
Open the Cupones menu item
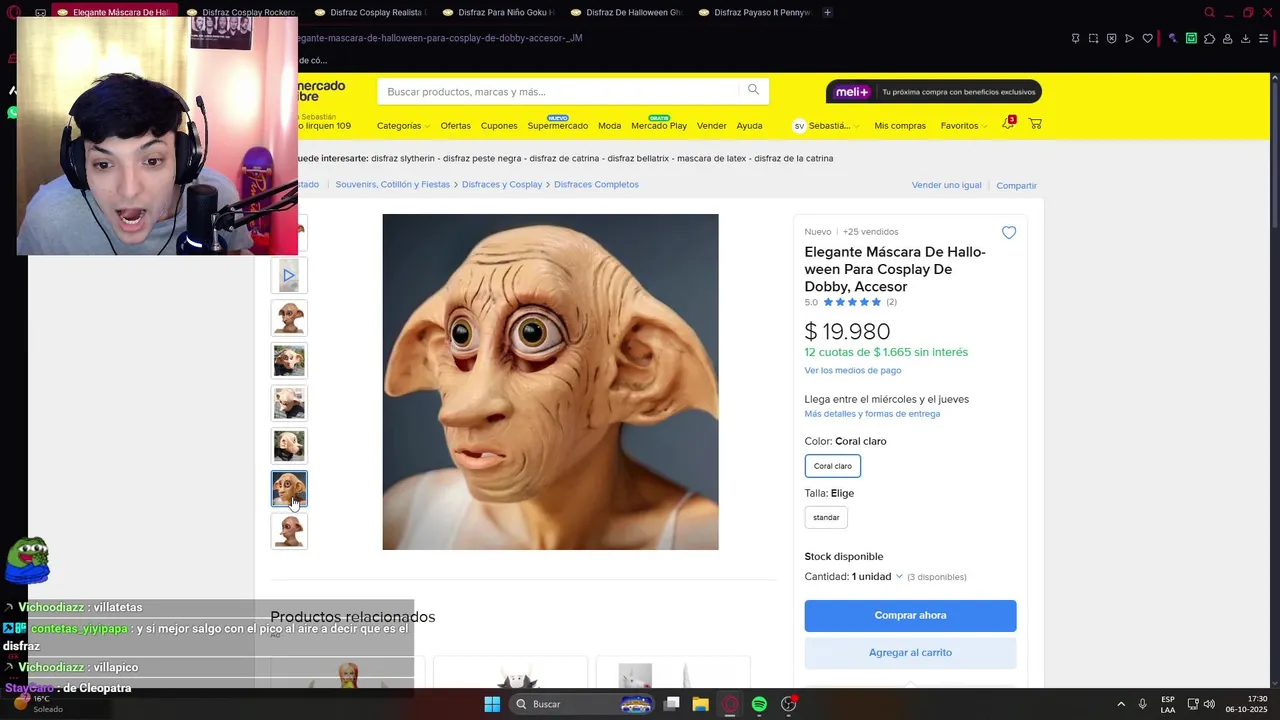[499, 126]
